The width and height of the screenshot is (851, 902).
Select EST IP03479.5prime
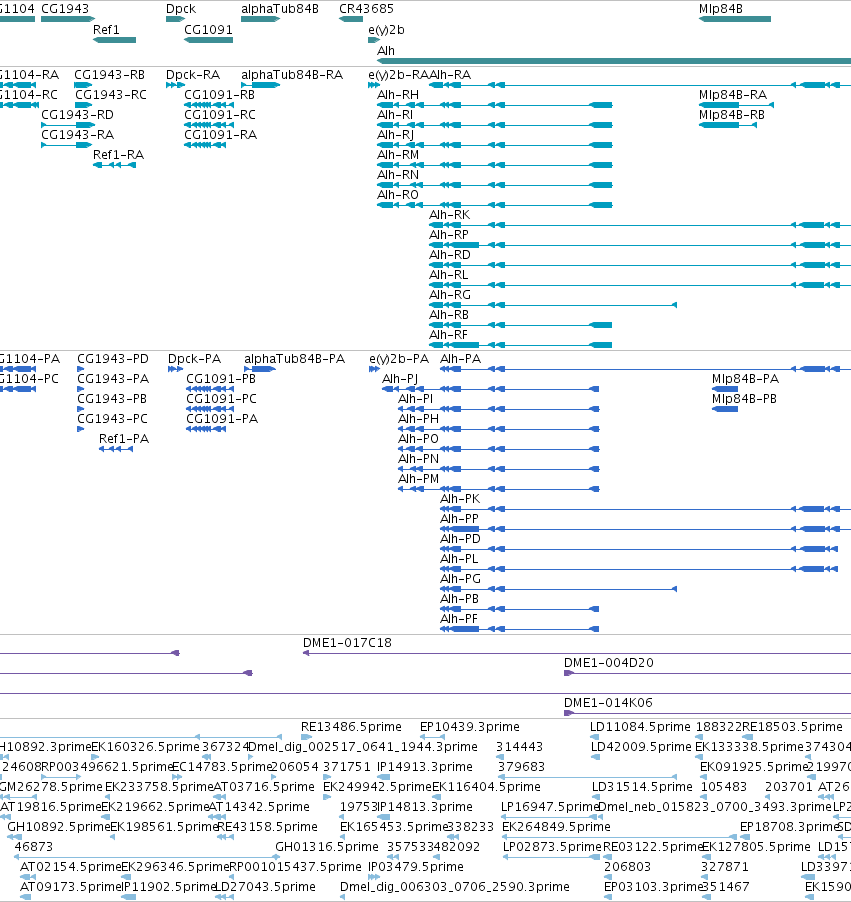374,877
